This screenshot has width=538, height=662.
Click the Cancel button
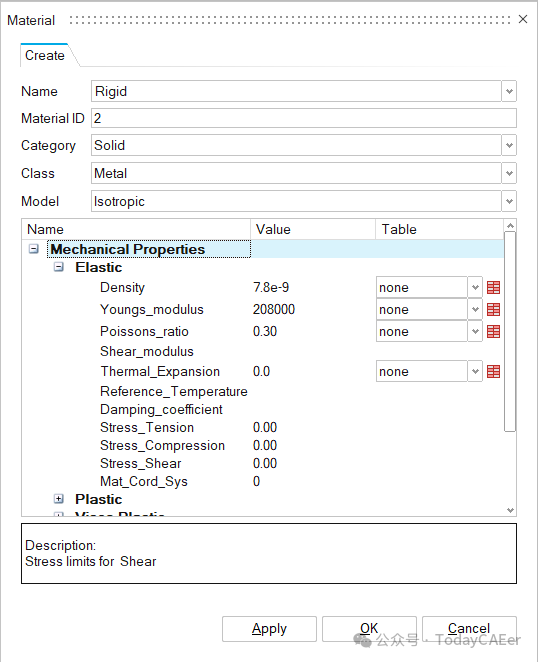point(469,629)
